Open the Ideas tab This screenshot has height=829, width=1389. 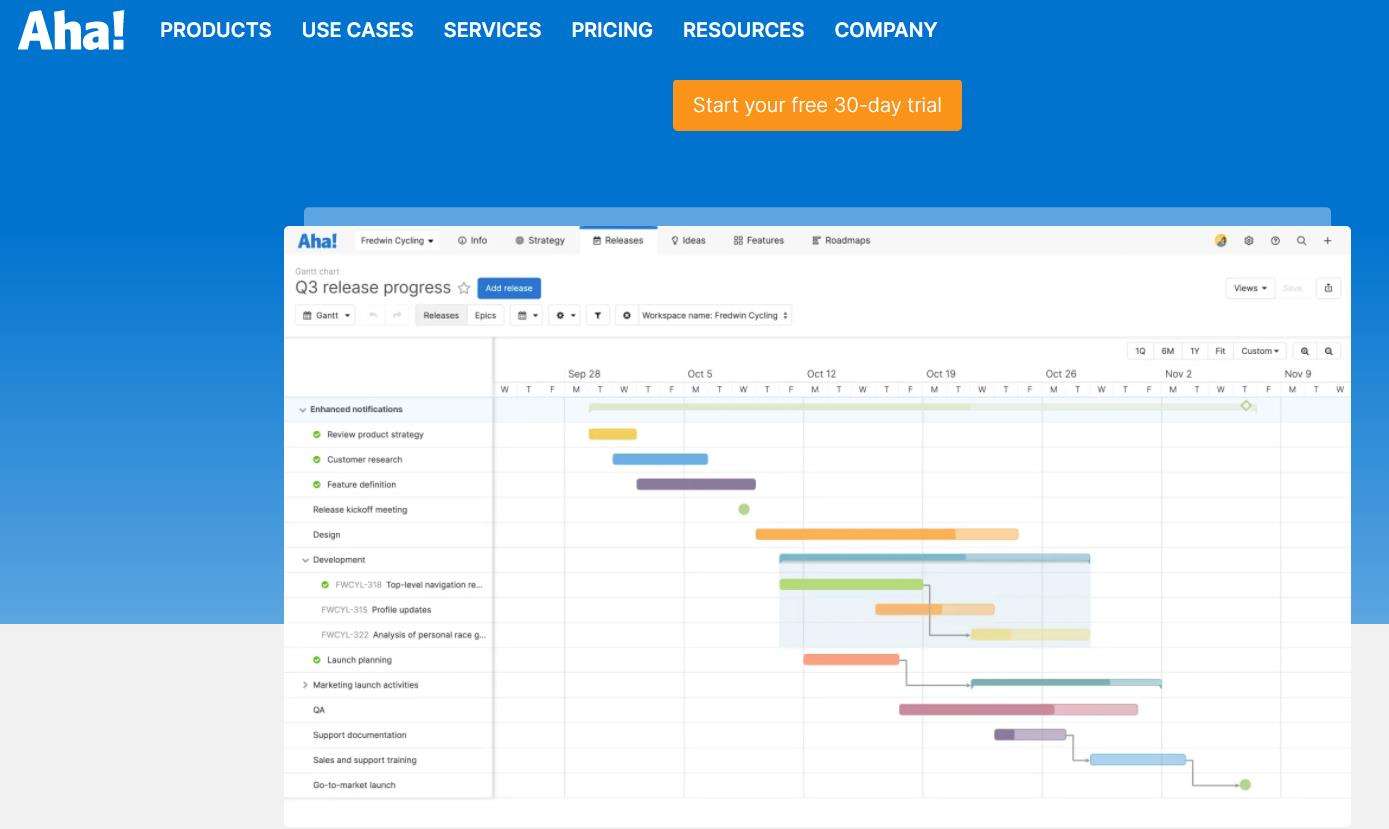(688, 241)
